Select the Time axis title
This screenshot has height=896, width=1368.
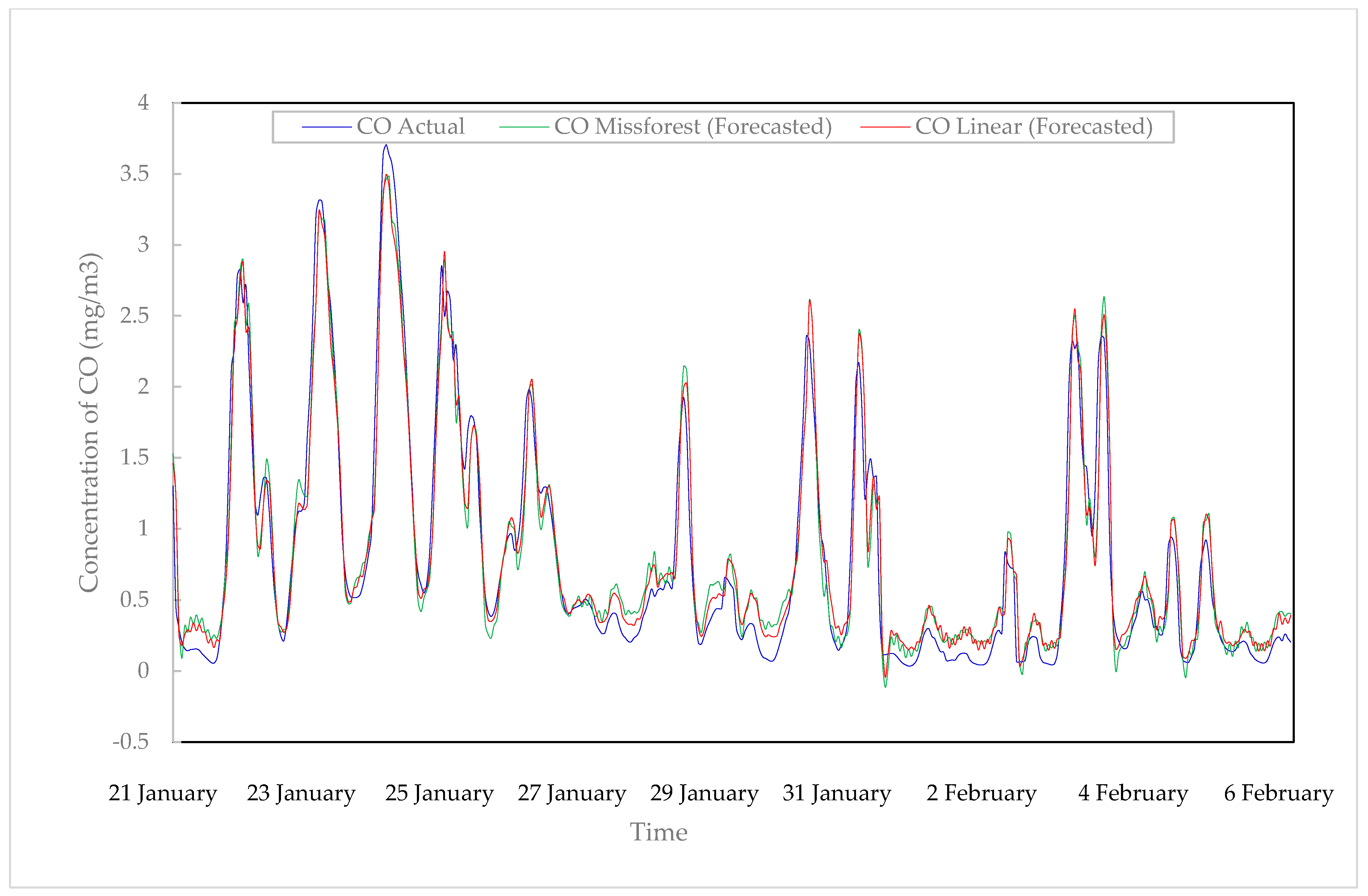click(659, 832)
